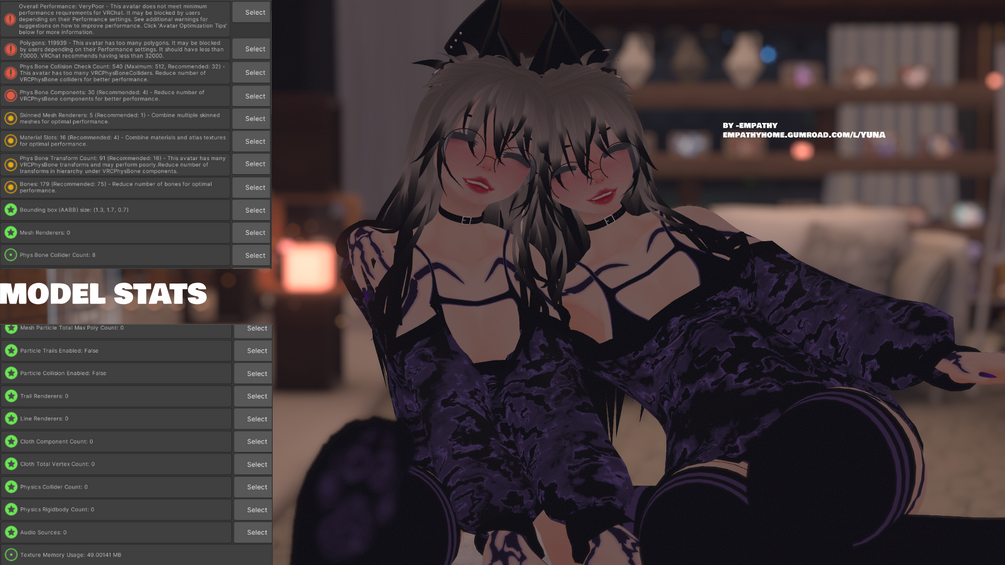Click the red error icon for Overall Performance
Screen dimensions: 1005x565
pyautogui.click(x=10, y=19)
